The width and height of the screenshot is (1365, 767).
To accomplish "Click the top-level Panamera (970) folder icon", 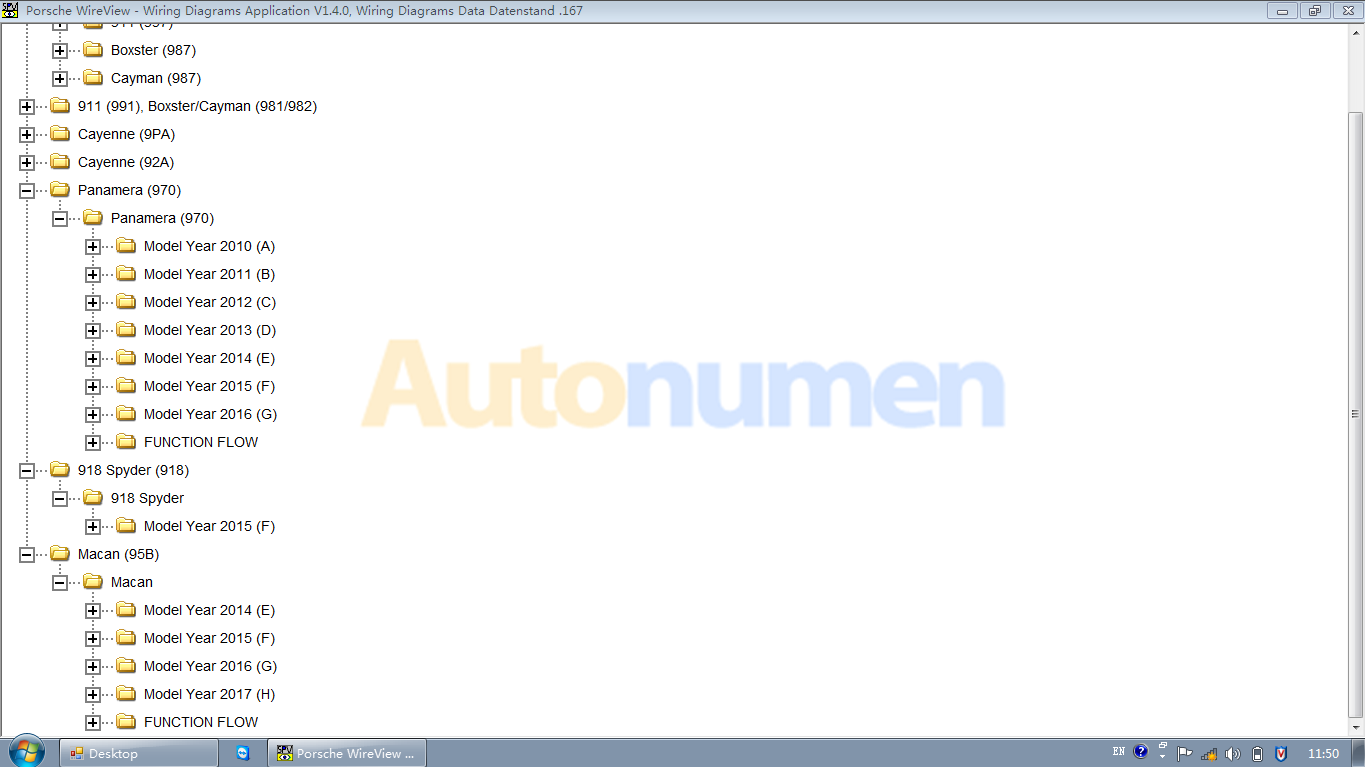I will (60, 190).
